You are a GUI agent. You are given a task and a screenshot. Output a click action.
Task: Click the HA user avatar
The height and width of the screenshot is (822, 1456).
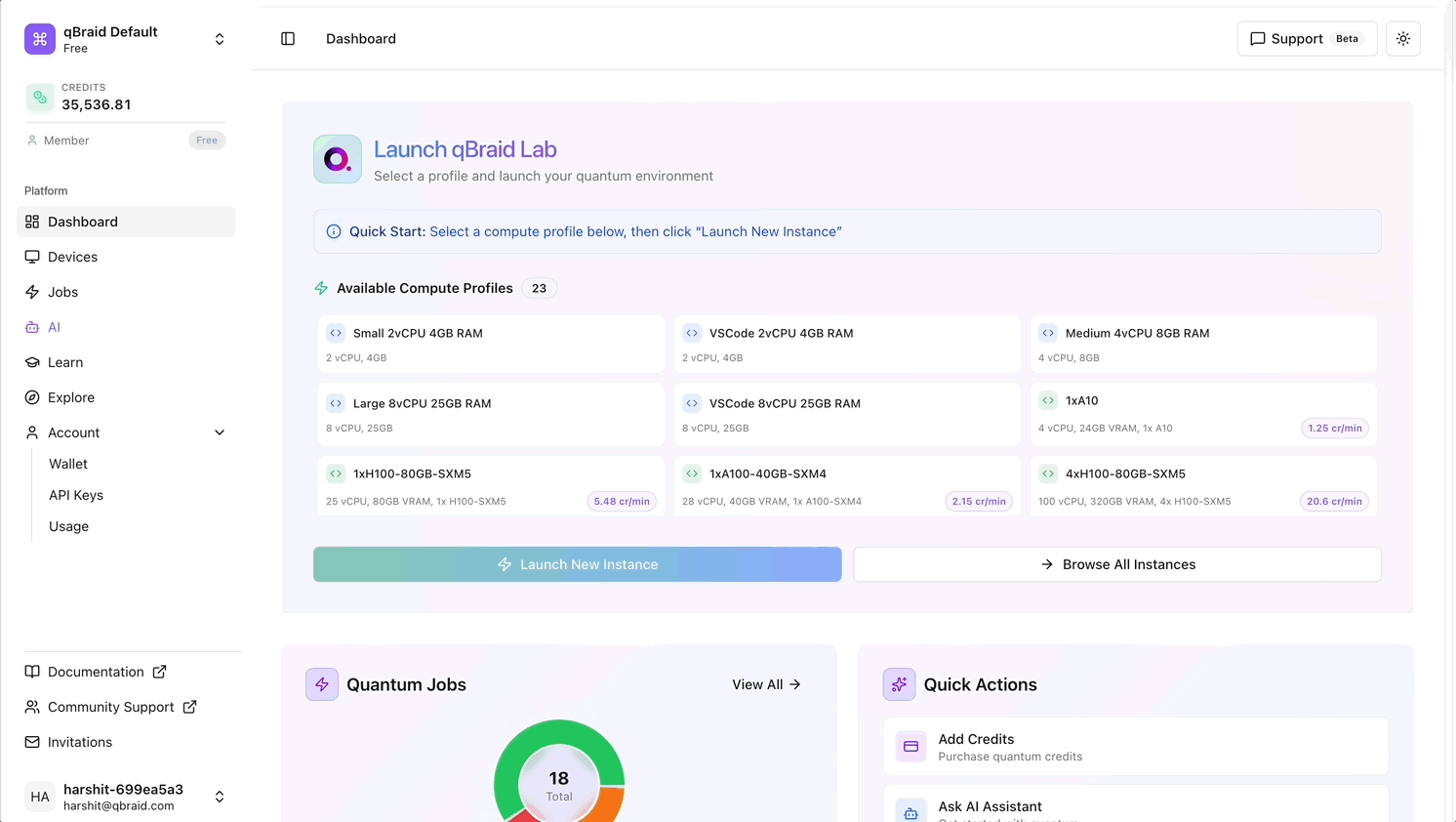coord(40,797)
